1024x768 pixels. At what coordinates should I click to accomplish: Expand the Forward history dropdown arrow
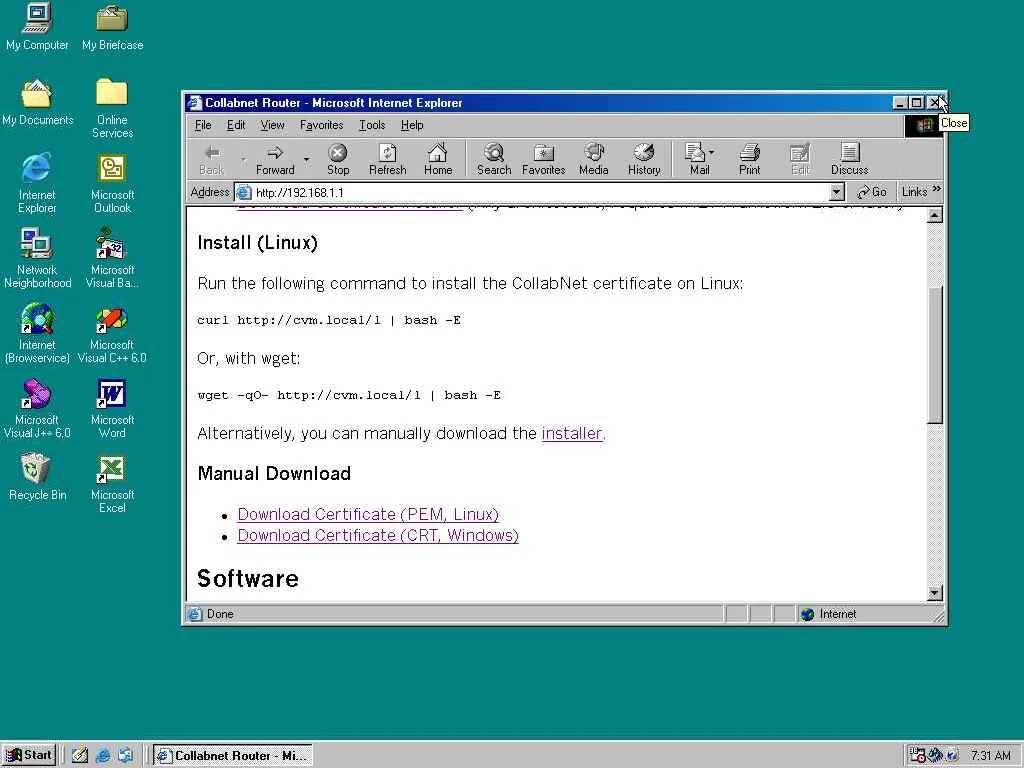tap(306, 159)
